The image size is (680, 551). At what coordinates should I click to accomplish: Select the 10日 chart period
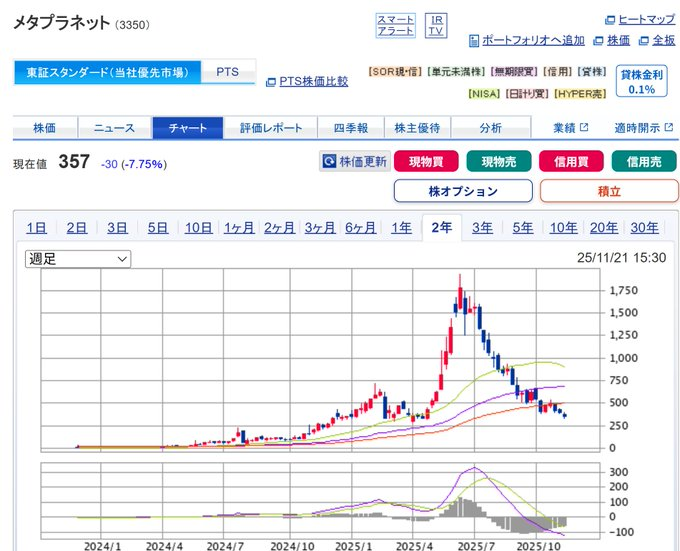click(x=199, y=228)
